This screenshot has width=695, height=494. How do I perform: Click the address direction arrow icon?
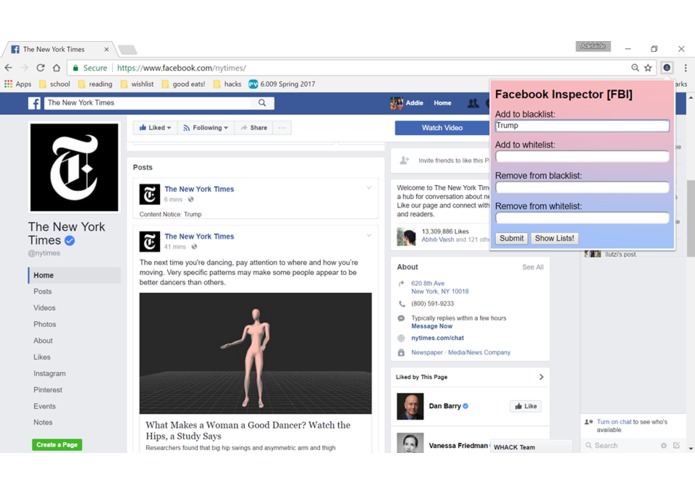[402, 284]
